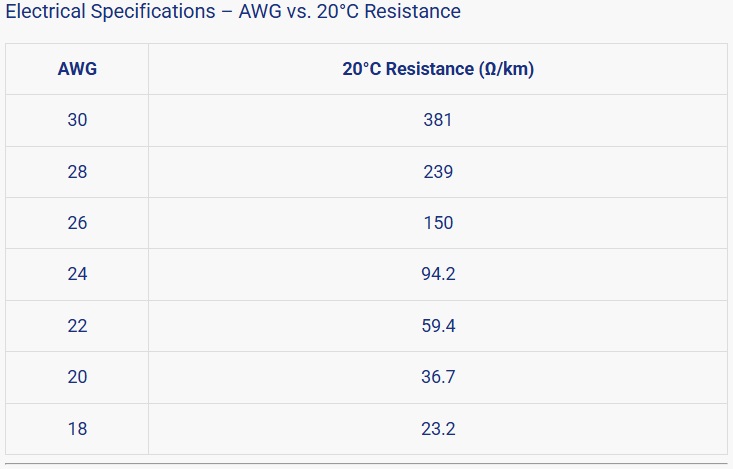
Task: Select the 23.2 resistance value
Action: tap(438, 429)
